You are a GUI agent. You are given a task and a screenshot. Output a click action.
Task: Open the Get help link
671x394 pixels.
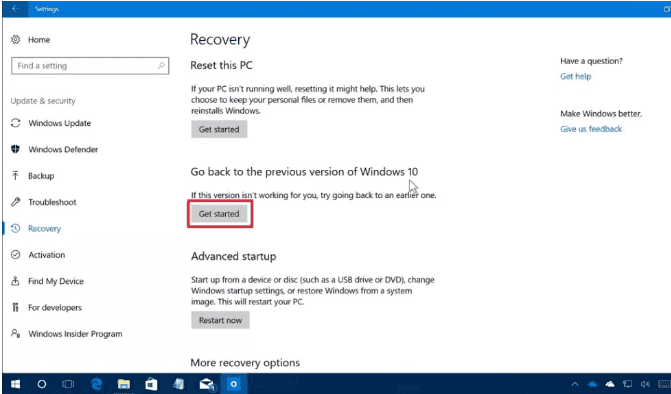coord(576,77)
